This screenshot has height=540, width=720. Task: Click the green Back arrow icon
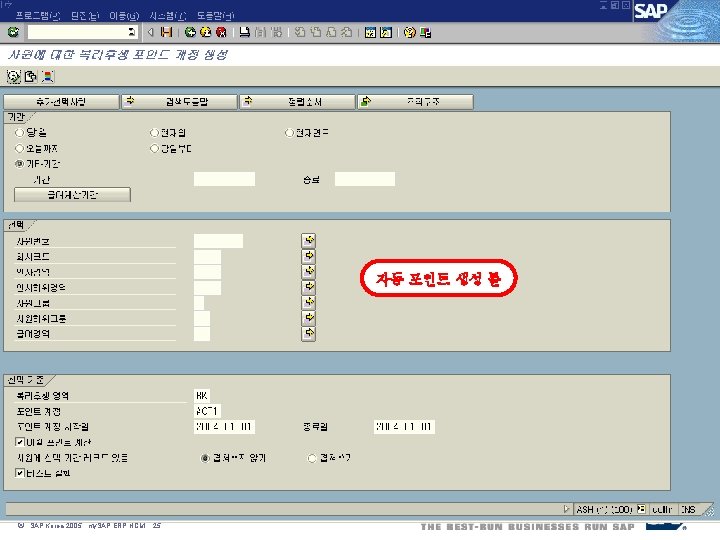190,32
